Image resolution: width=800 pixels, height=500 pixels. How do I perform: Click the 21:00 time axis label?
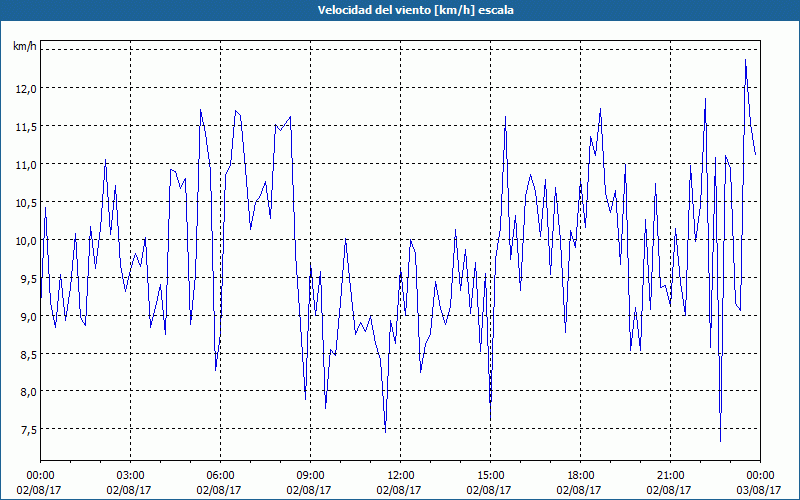670,476
